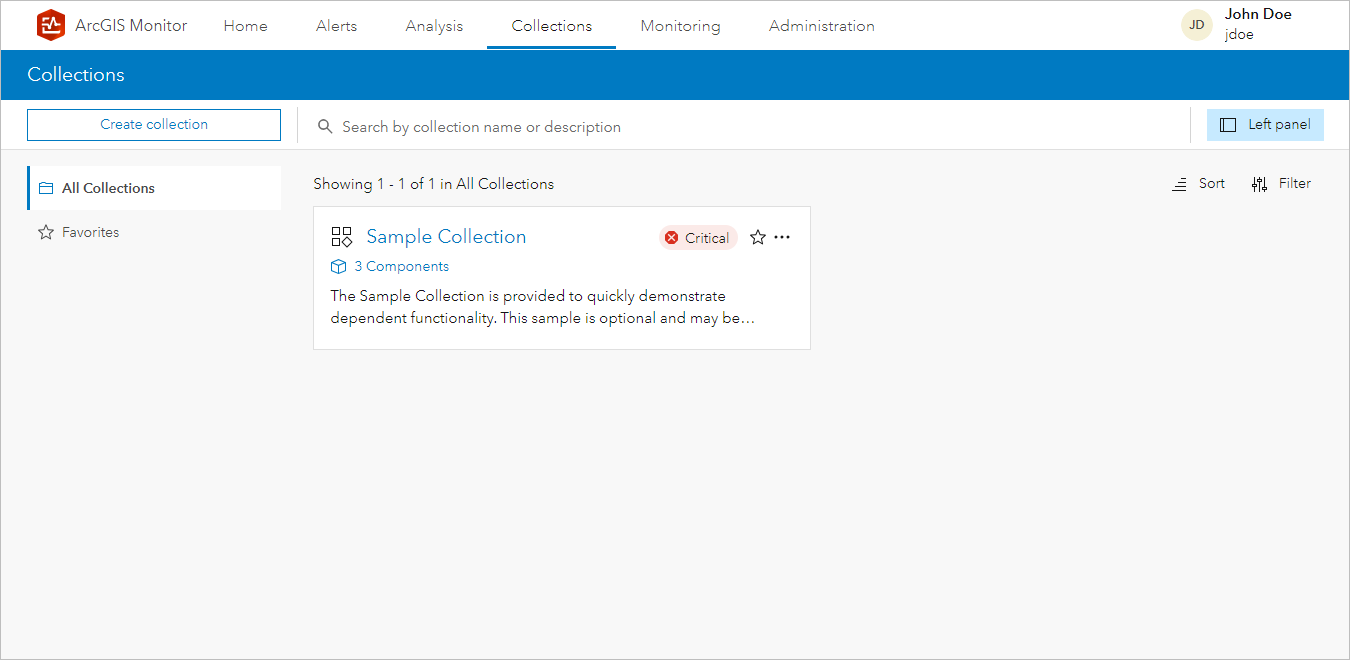Open the ellipsis menu on Sample Collection
Image resolution: width=1350 pixels, height=660 pixels.
tap(782, 237)
